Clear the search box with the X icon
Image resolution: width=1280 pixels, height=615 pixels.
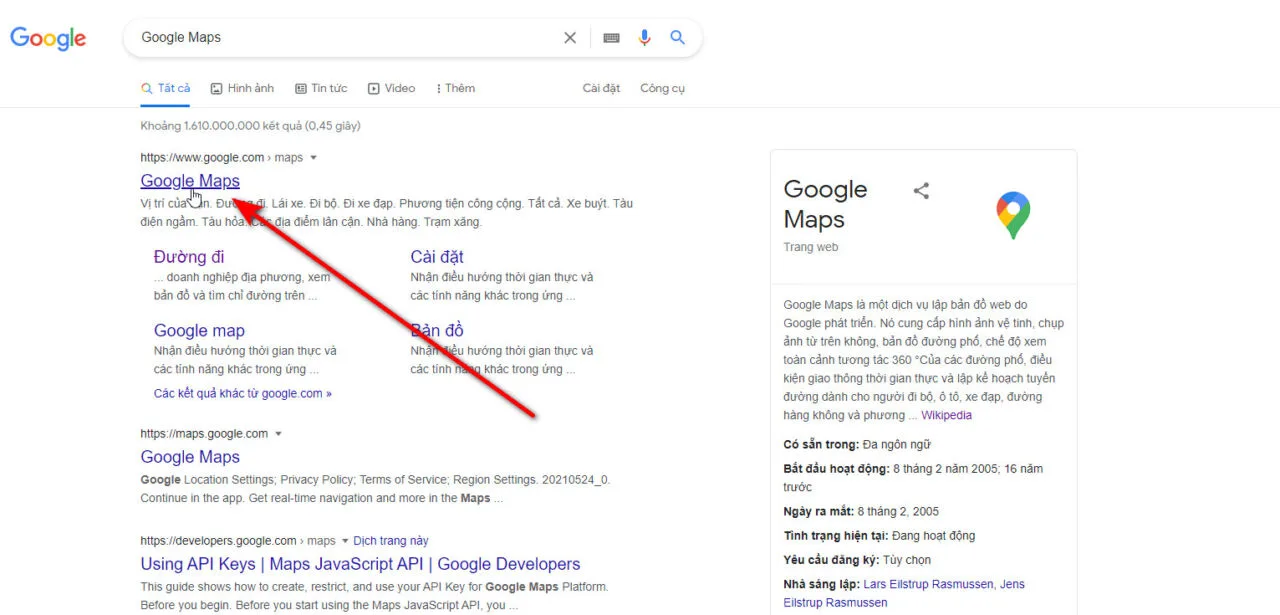570,38
